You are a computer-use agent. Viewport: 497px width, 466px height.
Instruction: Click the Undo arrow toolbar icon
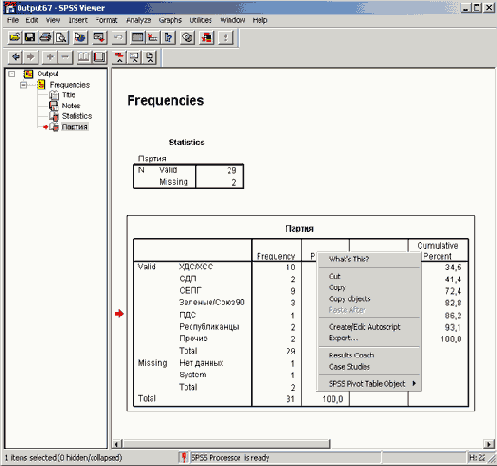119,37
